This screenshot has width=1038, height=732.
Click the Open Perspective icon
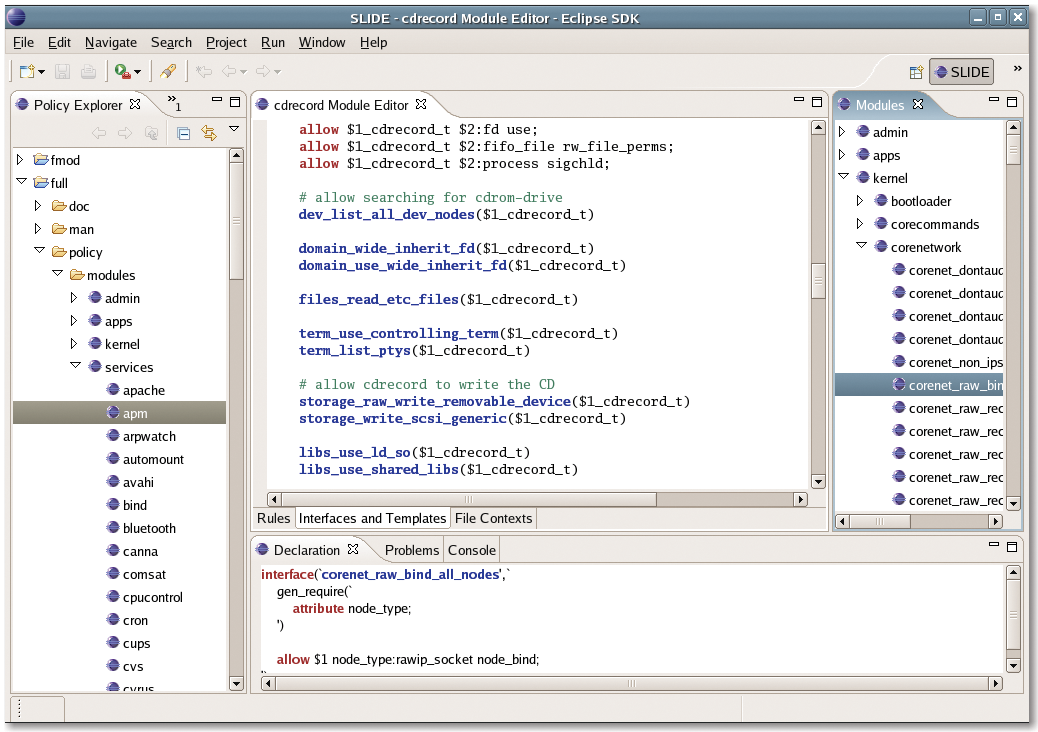[x=916, y=72]
